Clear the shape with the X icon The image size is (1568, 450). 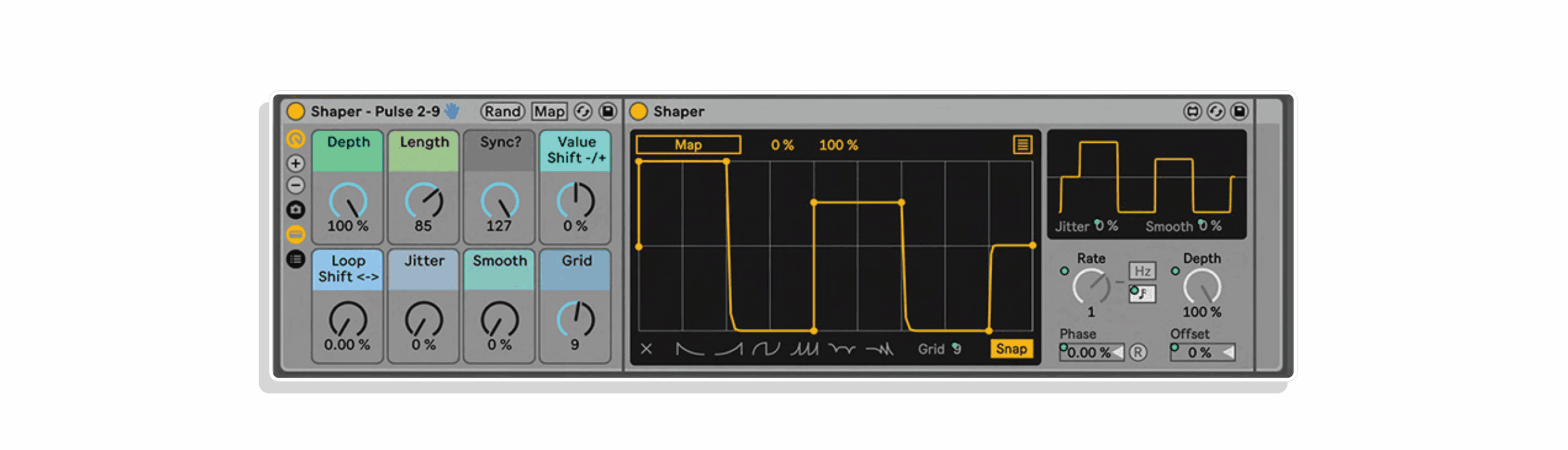coord(646,349)
